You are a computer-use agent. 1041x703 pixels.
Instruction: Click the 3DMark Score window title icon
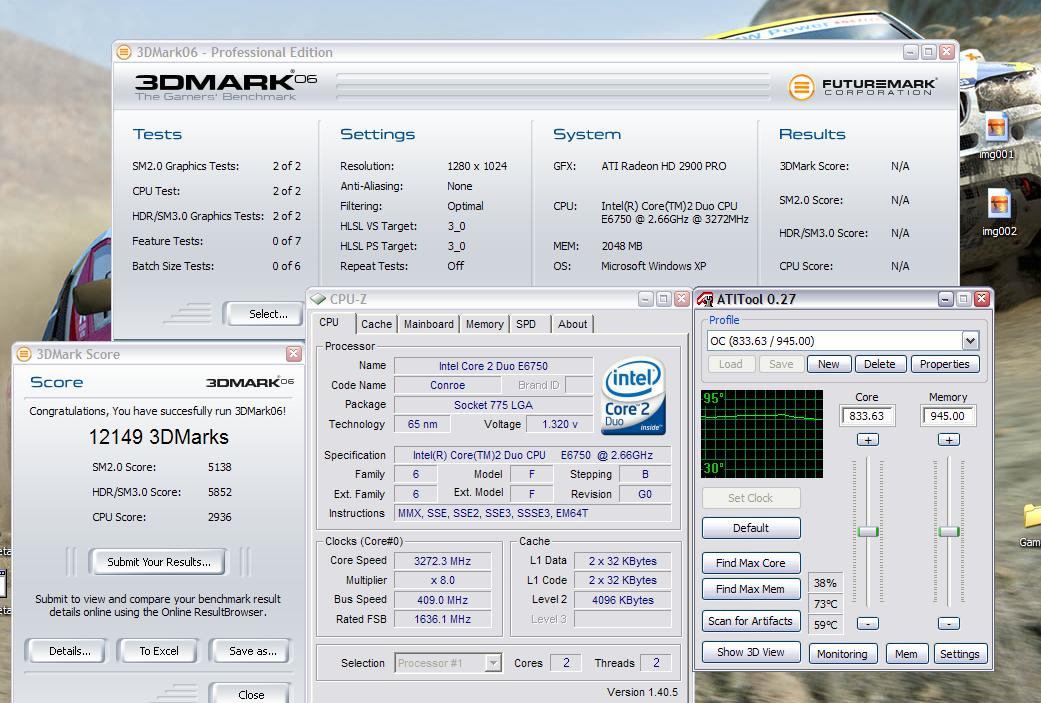coord(24,354)
